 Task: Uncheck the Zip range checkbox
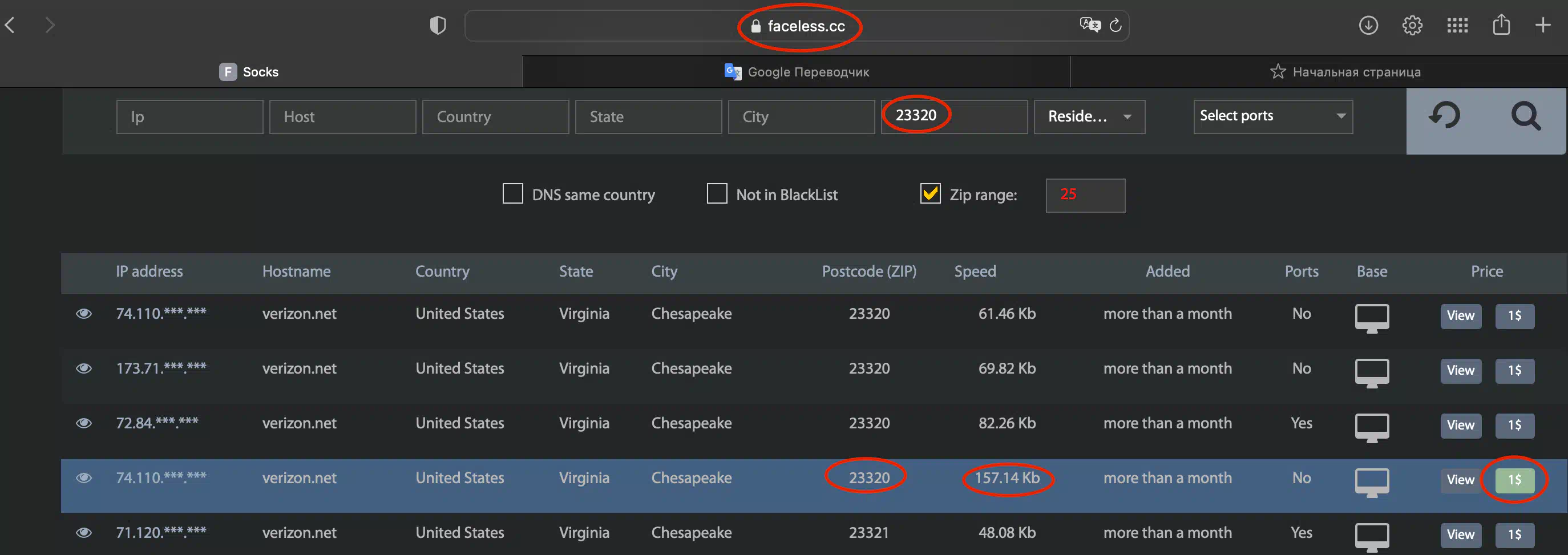[x=930, y=193]
